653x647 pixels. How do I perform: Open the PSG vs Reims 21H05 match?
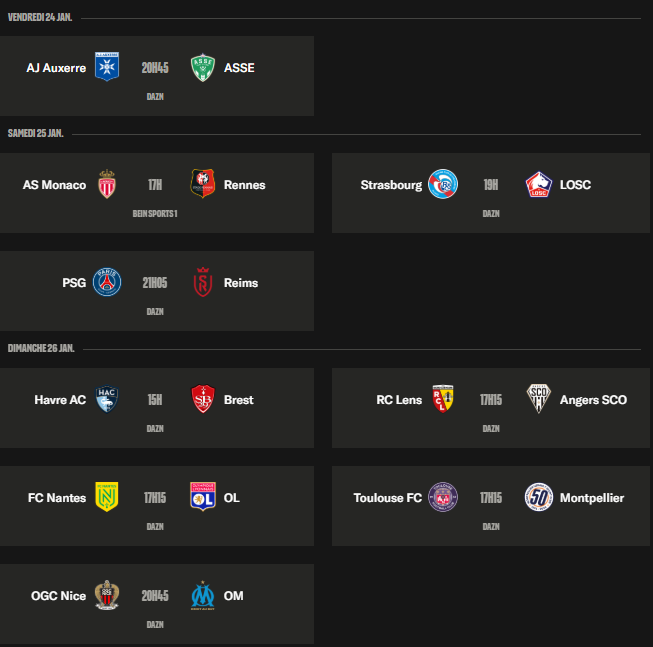tap(157, 291)
